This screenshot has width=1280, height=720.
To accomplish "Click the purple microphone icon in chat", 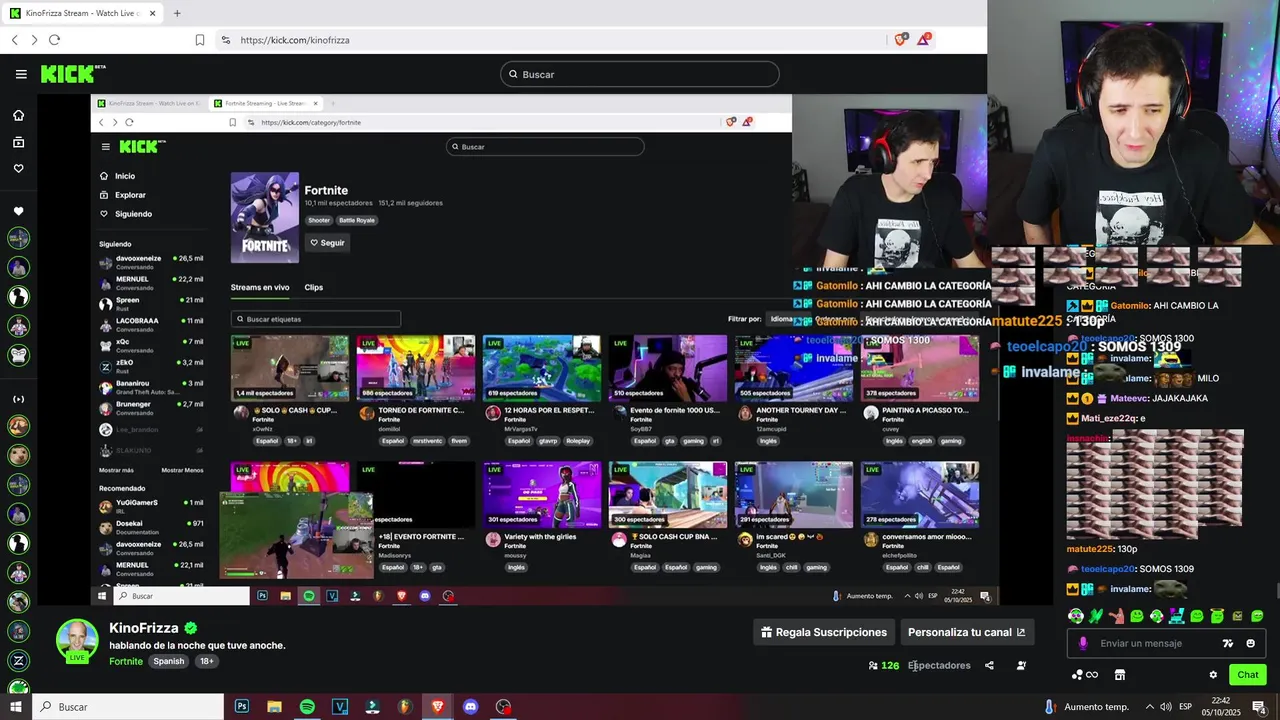I will tap(1083, 643).
